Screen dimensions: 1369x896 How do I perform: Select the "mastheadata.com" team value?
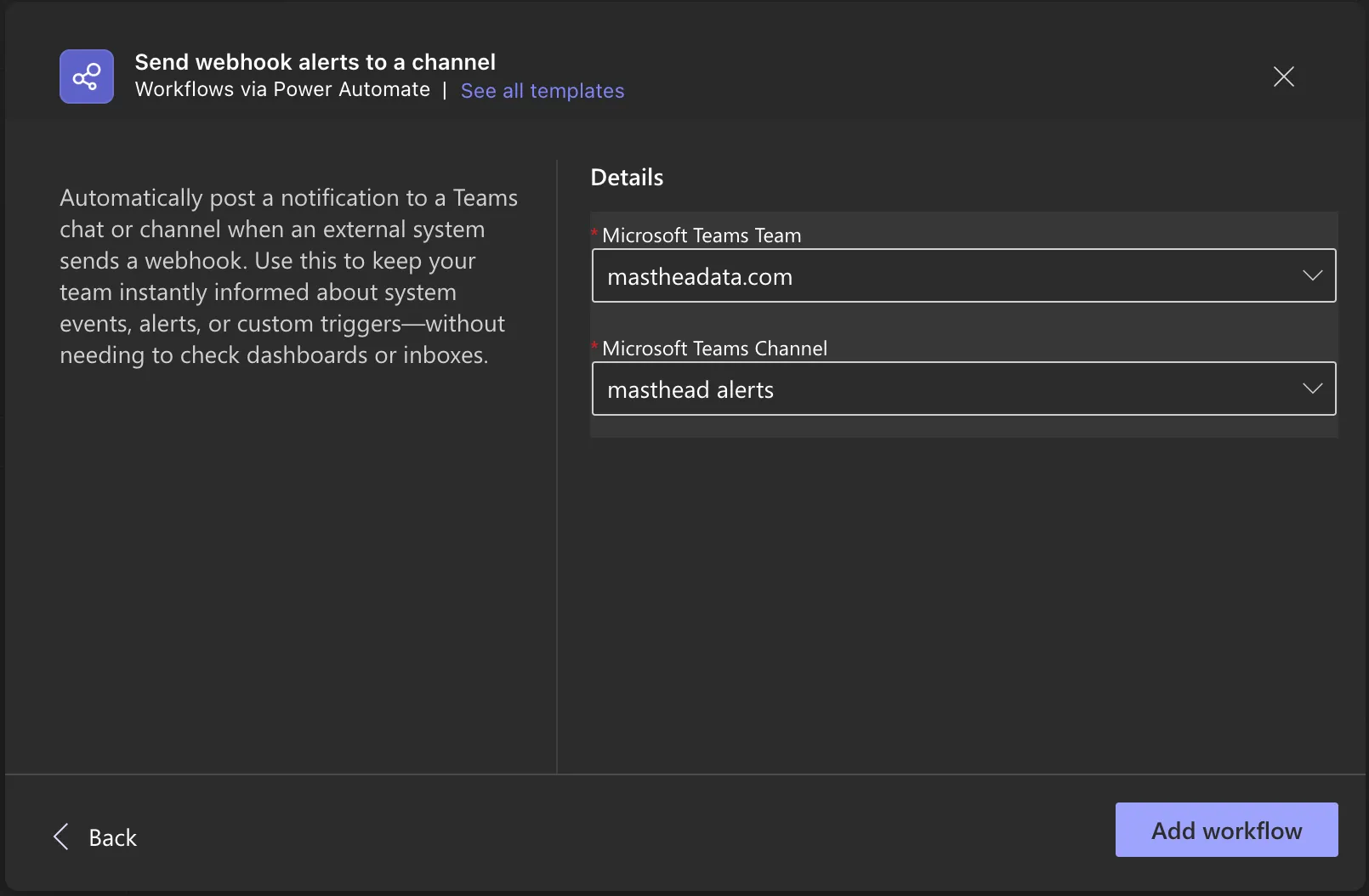(x=700, y=277)
